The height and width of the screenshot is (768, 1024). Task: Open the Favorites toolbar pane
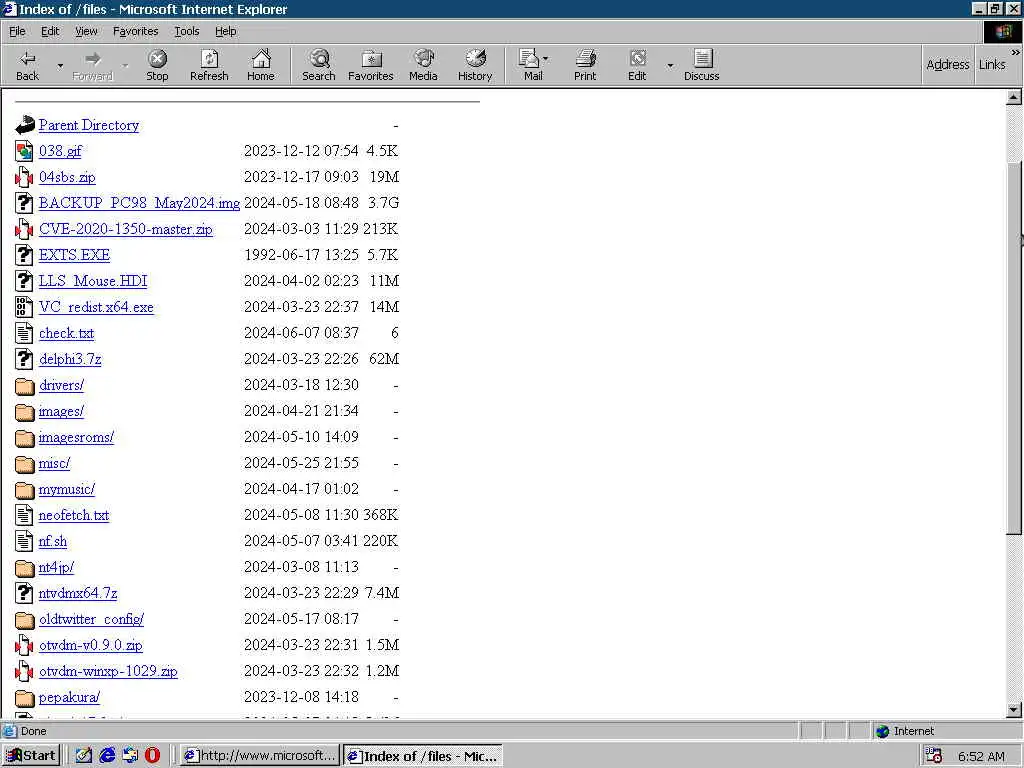coord(371,65)
